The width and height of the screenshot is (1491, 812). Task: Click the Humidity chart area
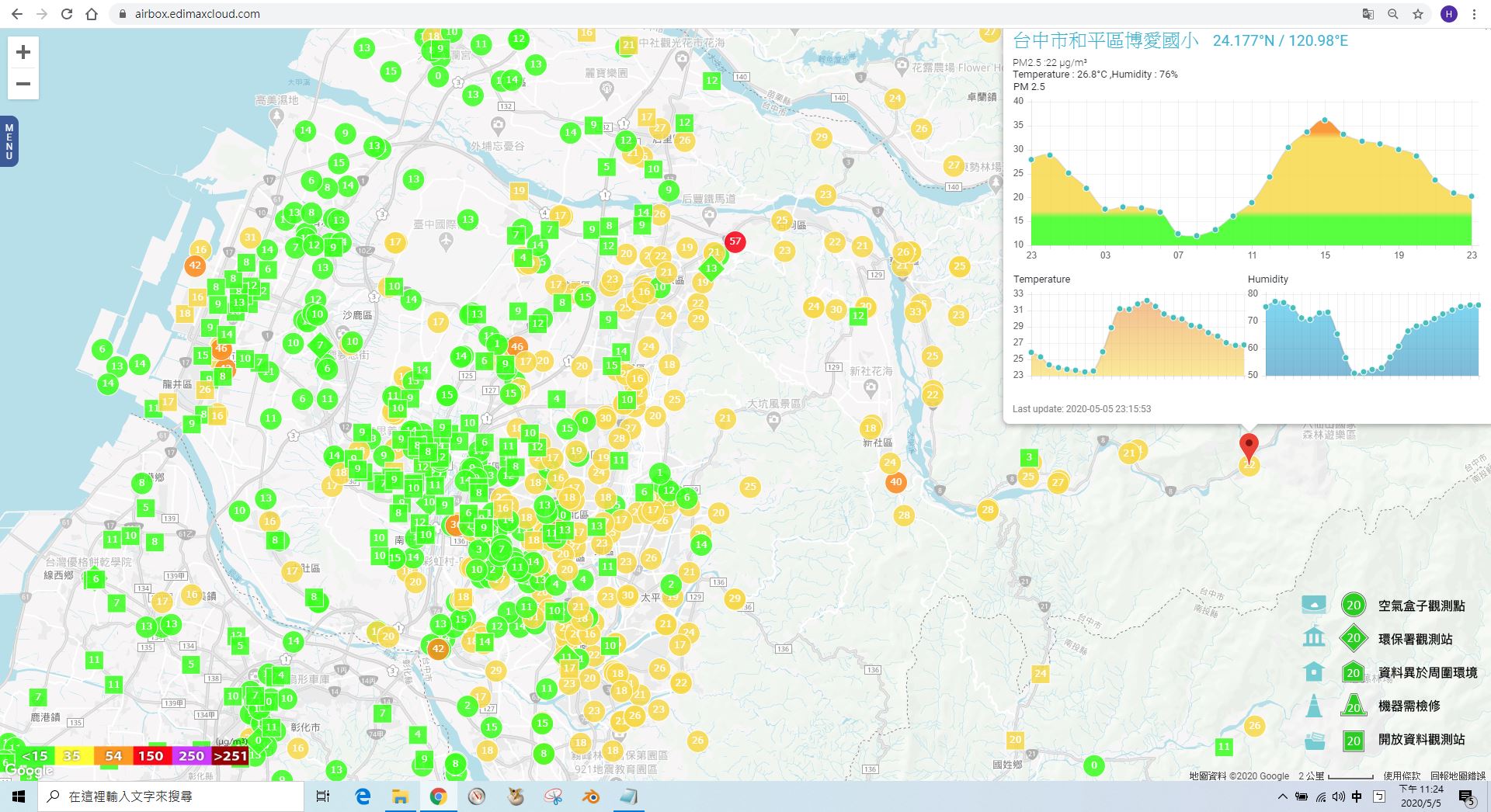pos(1371,335)
